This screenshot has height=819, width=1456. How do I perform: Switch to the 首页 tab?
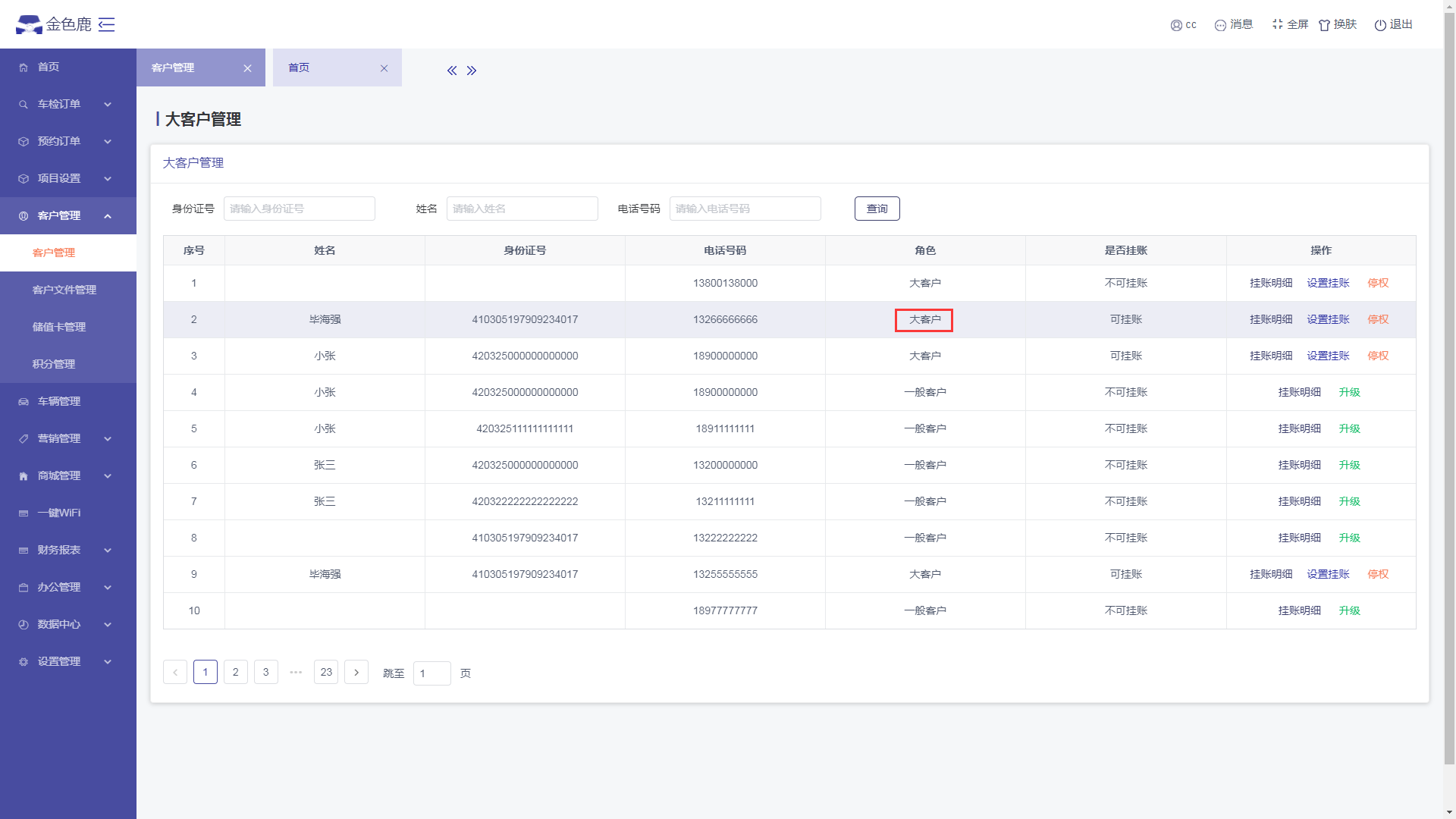click(299, 67)
